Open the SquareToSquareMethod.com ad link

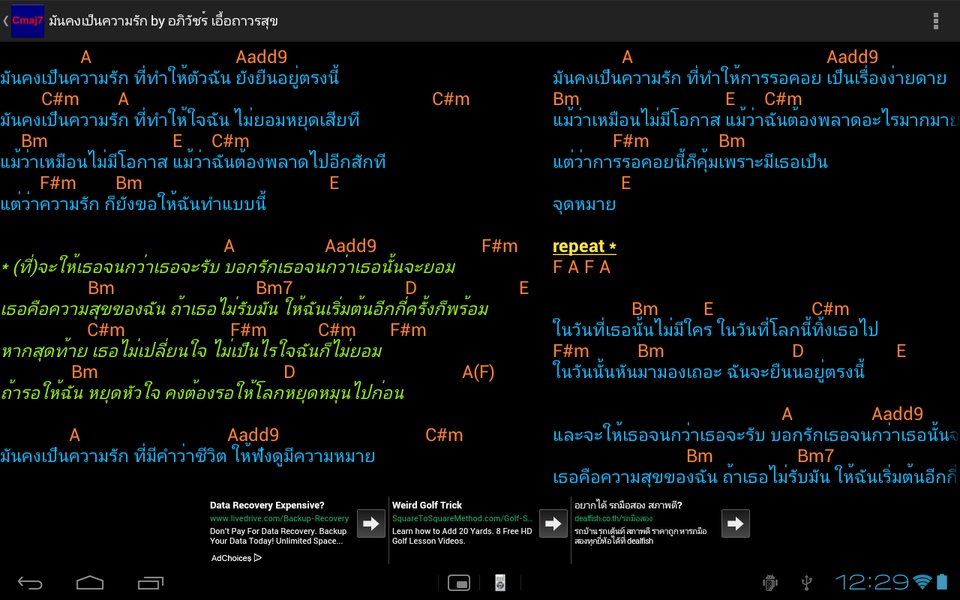(x=462, y=519)
